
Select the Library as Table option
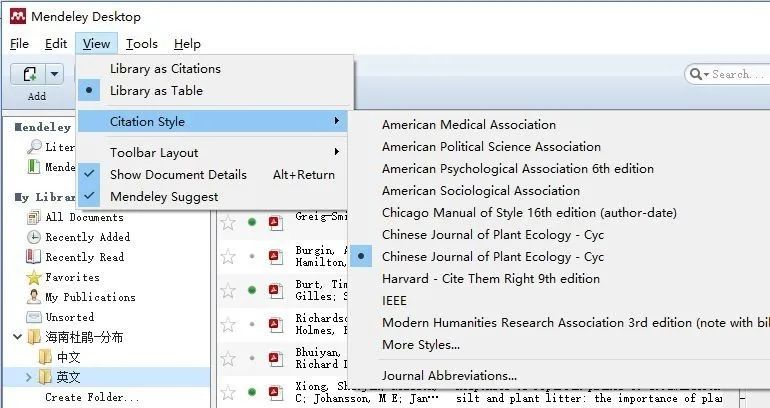tap(215, 91)
